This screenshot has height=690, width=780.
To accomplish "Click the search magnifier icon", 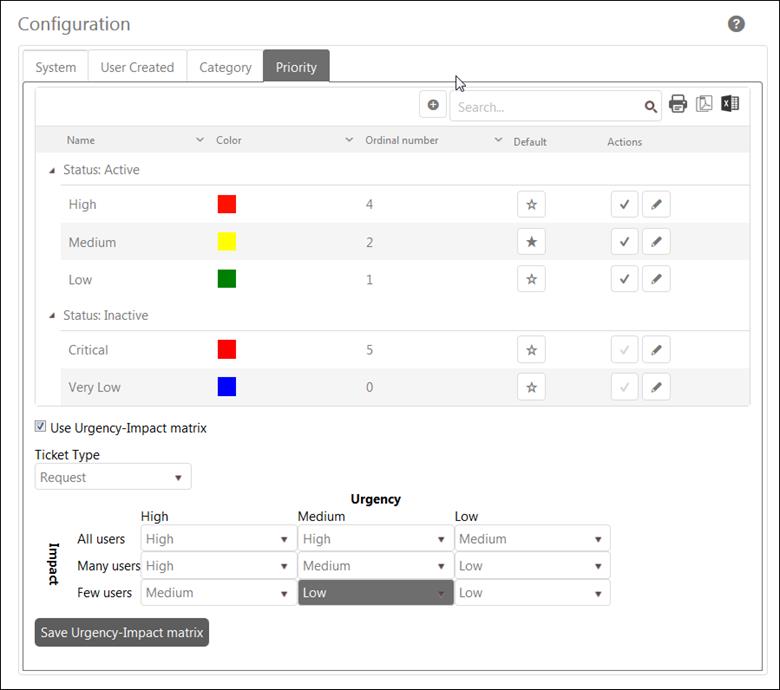I will click(651, 106).
